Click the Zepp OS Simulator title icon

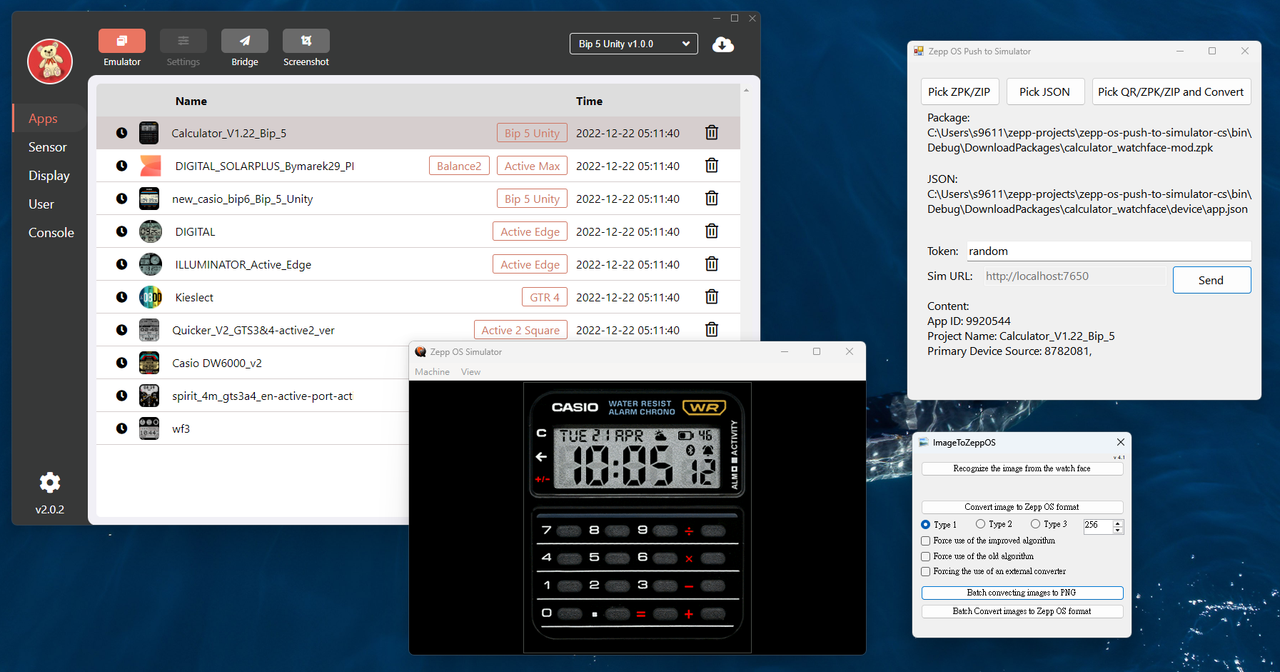(421, 352)
